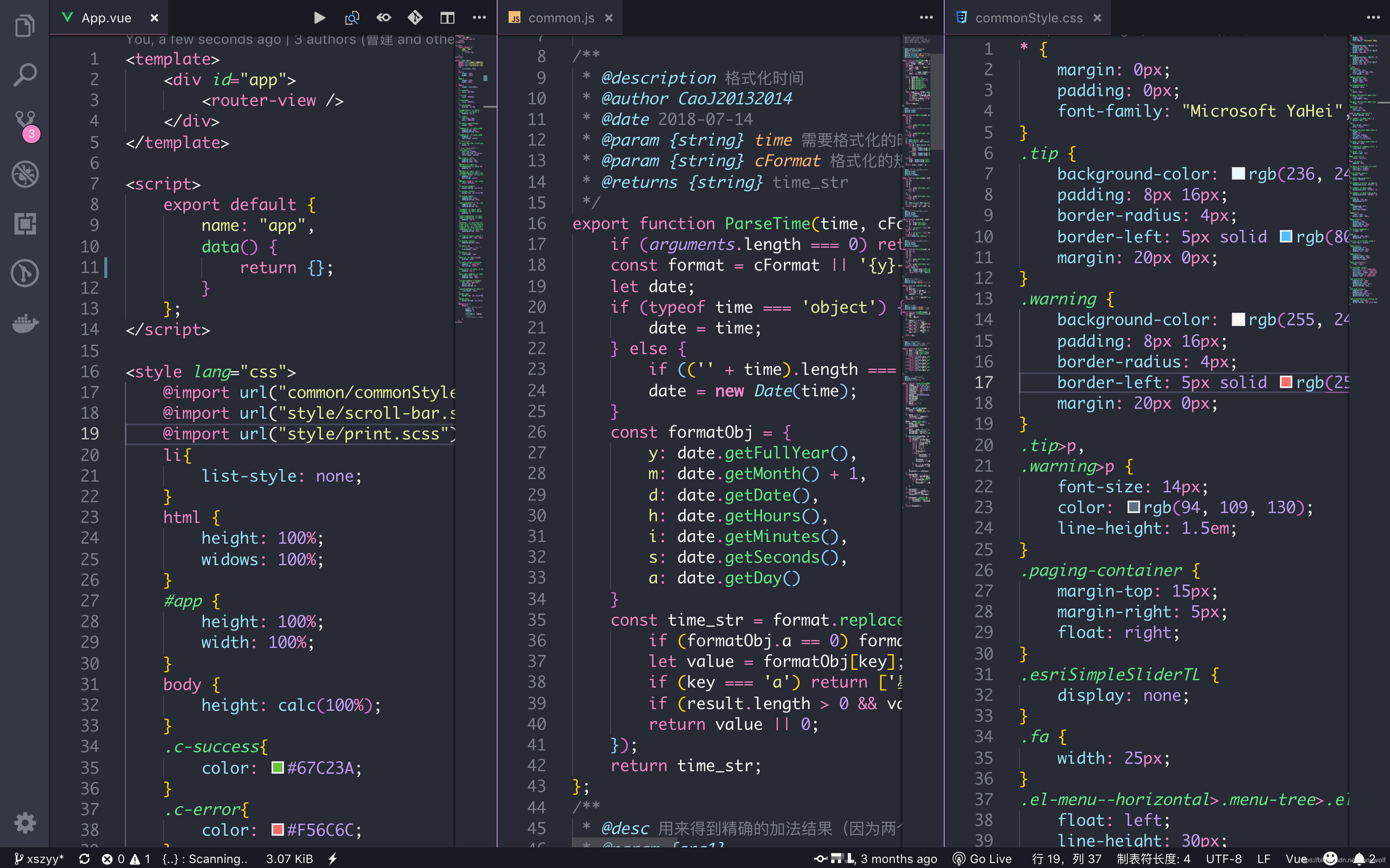Image resolution: width=1390 pixels, height=868 pixels.
Task: Click the blue border-left swatch on line 10
Action: point(1286,237)
